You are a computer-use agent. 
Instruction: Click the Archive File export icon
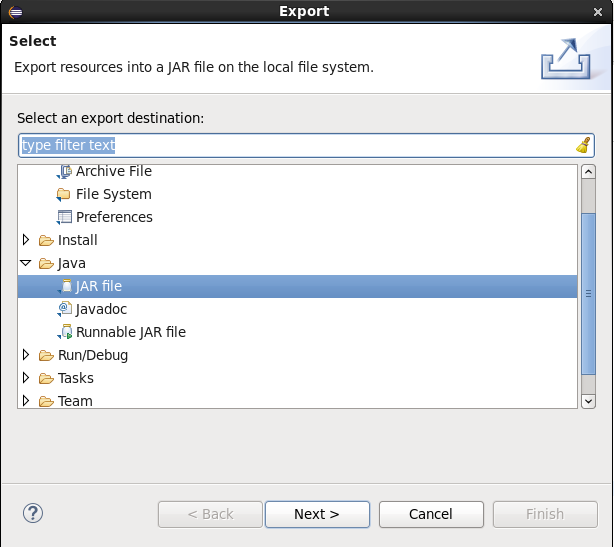pos(65,172)
